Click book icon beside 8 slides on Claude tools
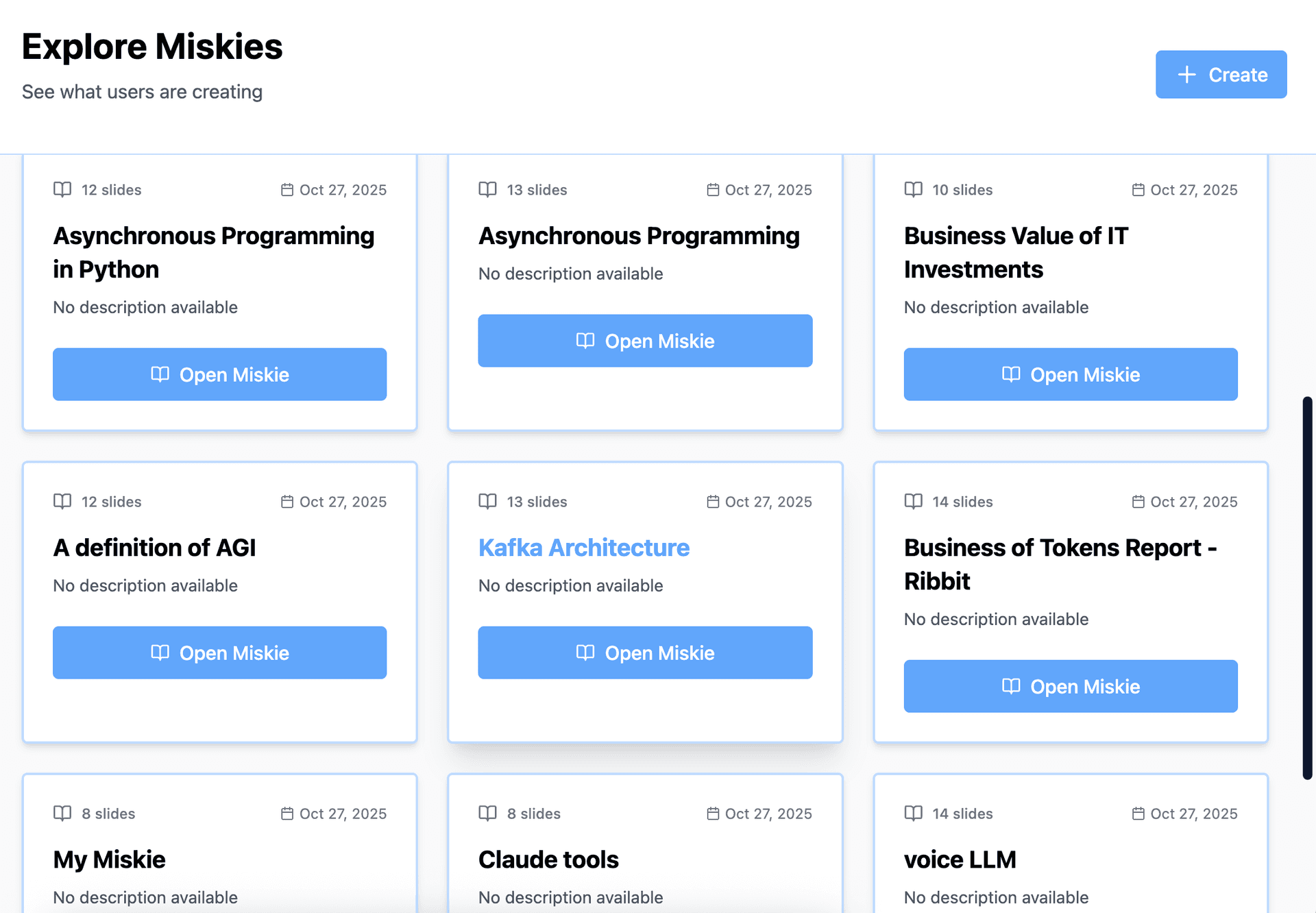 tap(487, 814)
